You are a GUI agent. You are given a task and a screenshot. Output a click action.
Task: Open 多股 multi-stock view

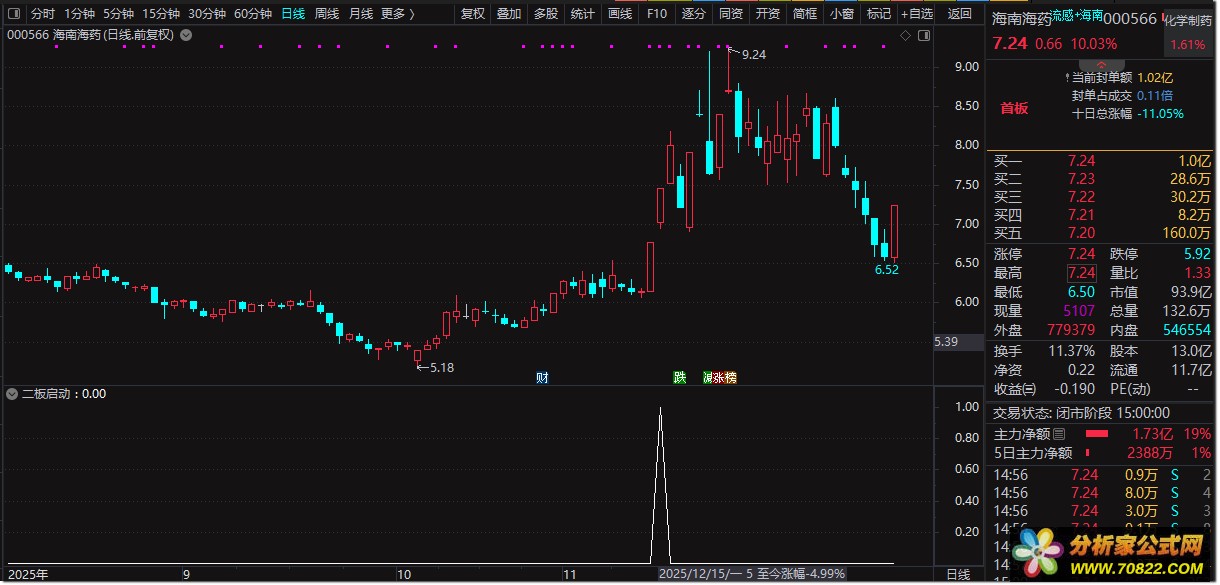545,14
